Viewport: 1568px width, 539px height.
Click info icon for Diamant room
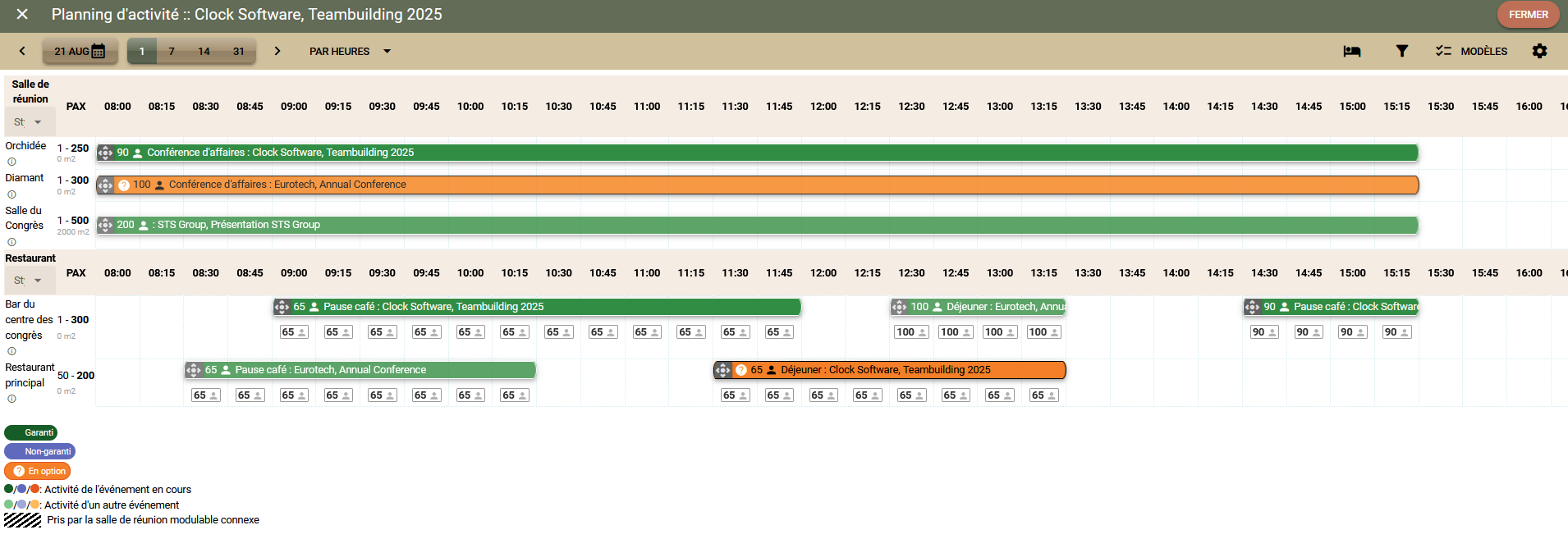(11, 194)
